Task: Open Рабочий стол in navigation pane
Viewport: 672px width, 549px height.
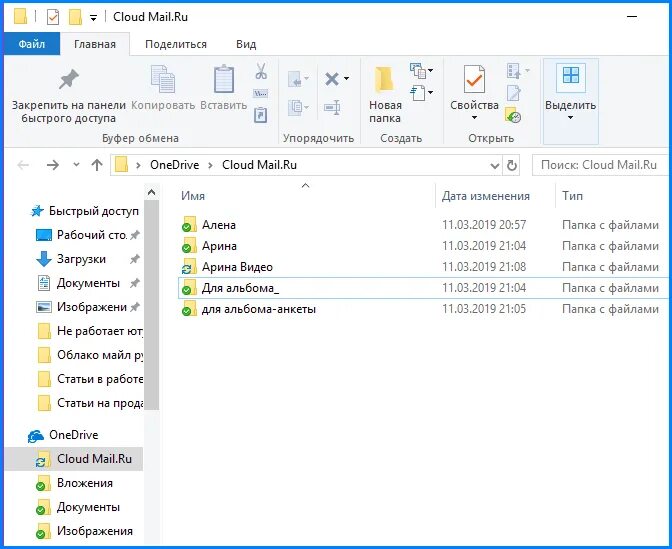Action: point(91,235)
